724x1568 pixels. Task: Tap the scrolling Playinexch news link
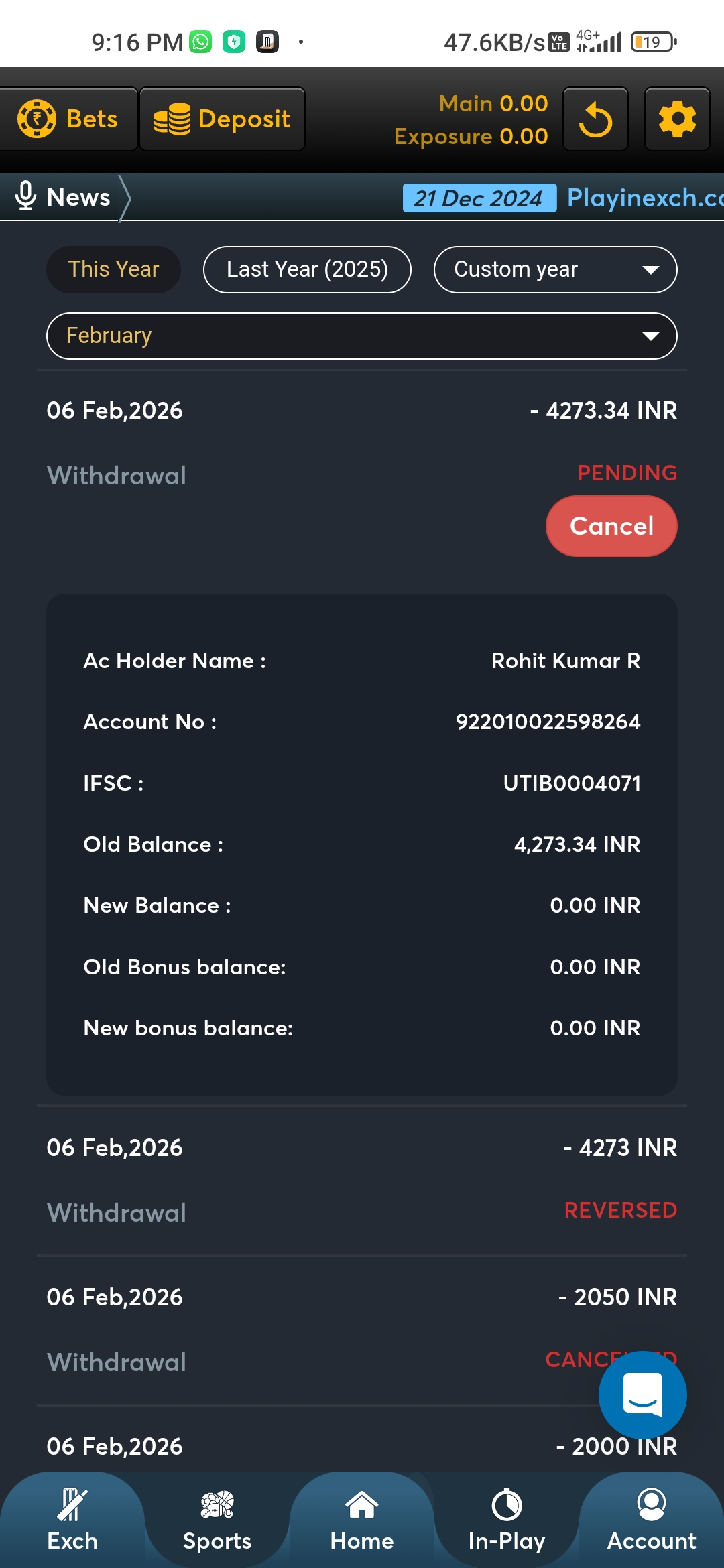tap(644, 198)
